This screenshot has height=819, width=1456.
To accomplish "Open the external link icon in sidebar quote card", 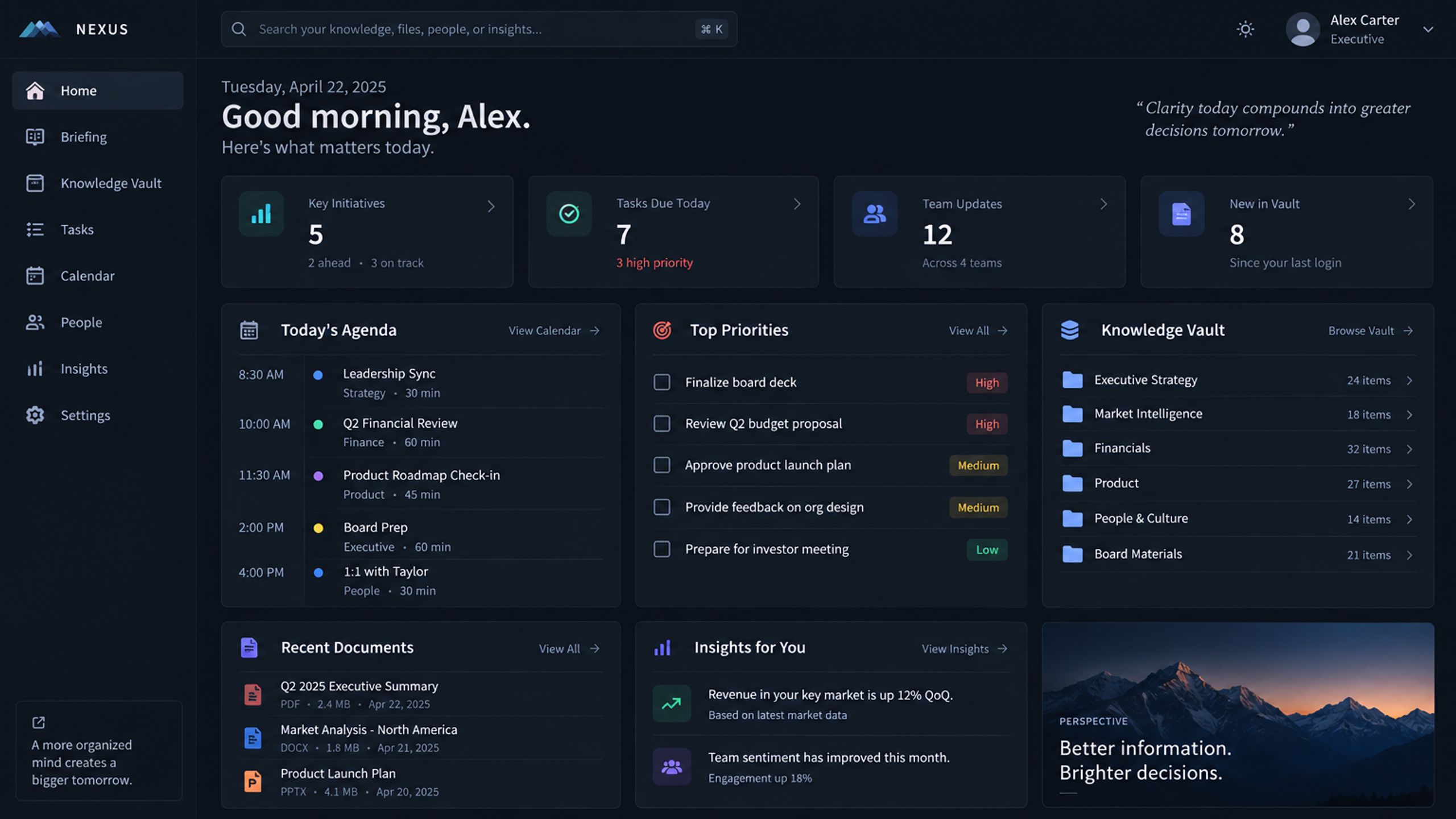I will (39, 722).
